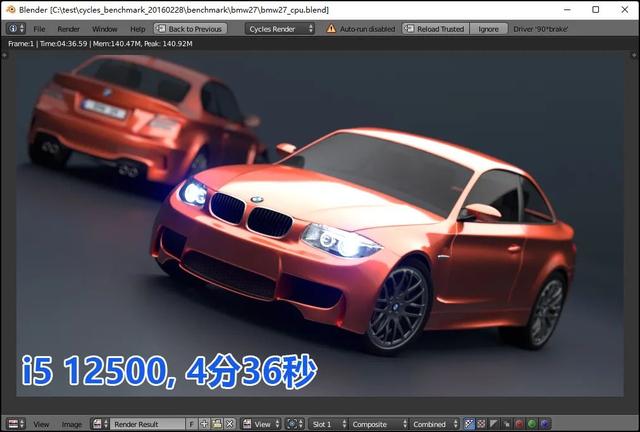The height and width of the screenshot is (432, 640).
Task: Toggle fake user F button
Action: (x=191, y=424)
